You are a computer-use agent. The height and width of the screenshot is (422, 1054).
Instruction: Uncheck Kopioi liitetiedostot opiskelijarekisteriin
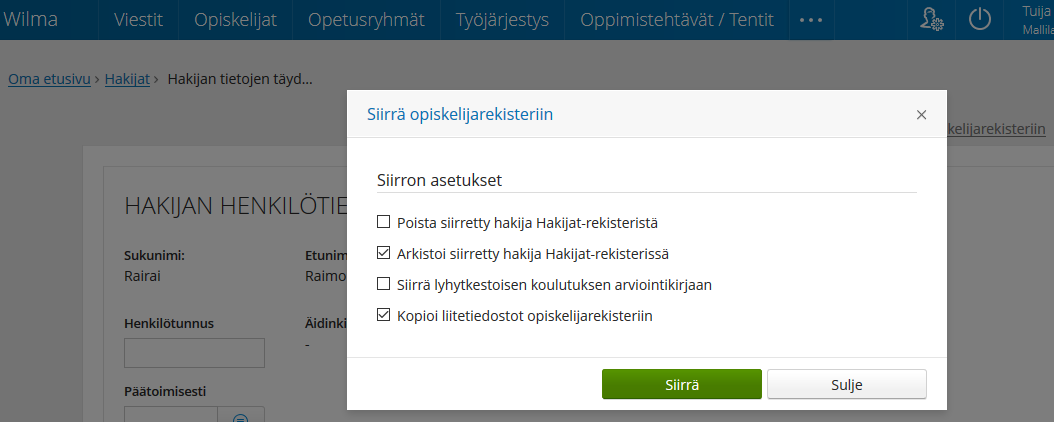point(383,314)
